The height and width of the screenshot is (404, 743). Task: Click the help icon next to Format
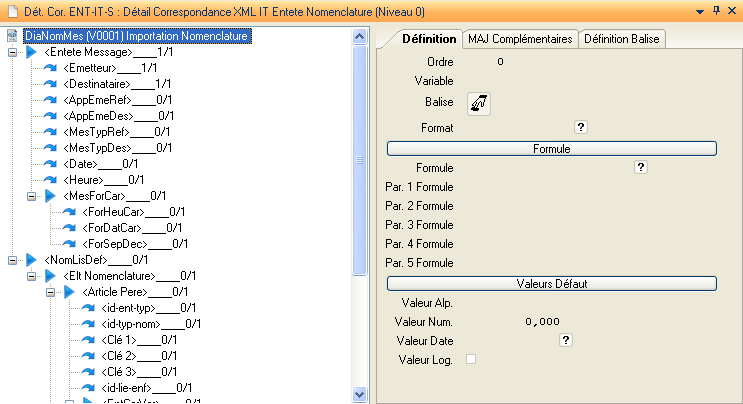tap(580, 127)
